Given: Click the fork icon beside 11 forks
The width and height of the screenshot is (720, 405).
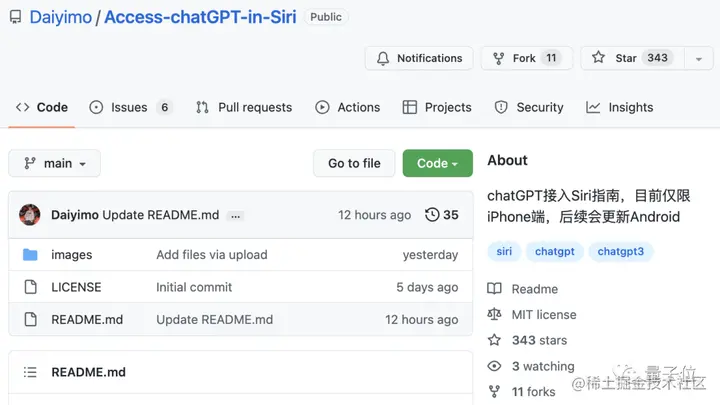Looking at the screenshot, I should (494, 392).
